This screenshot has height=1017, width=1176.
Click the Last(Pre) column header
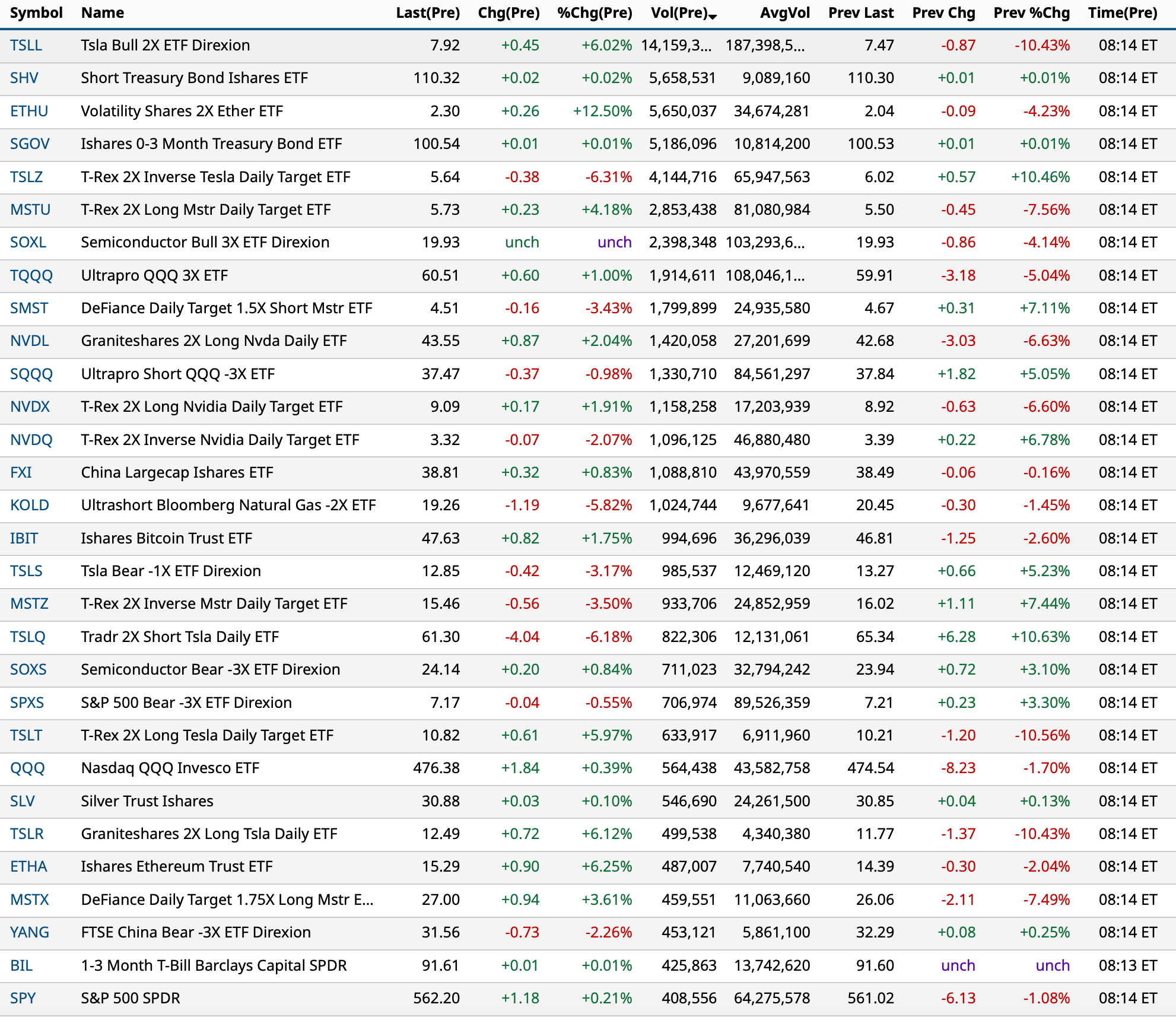428,13
